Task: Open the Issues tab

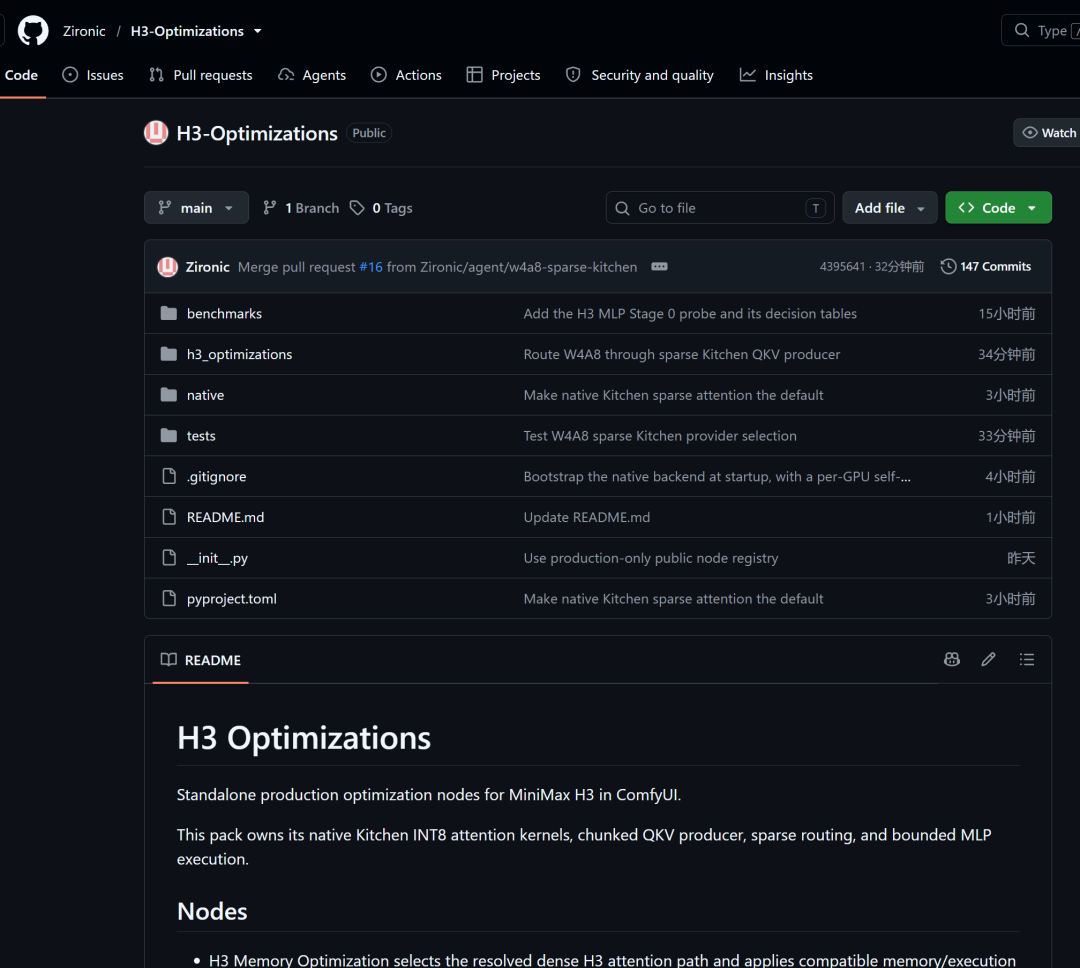Action: pos(93,75)
